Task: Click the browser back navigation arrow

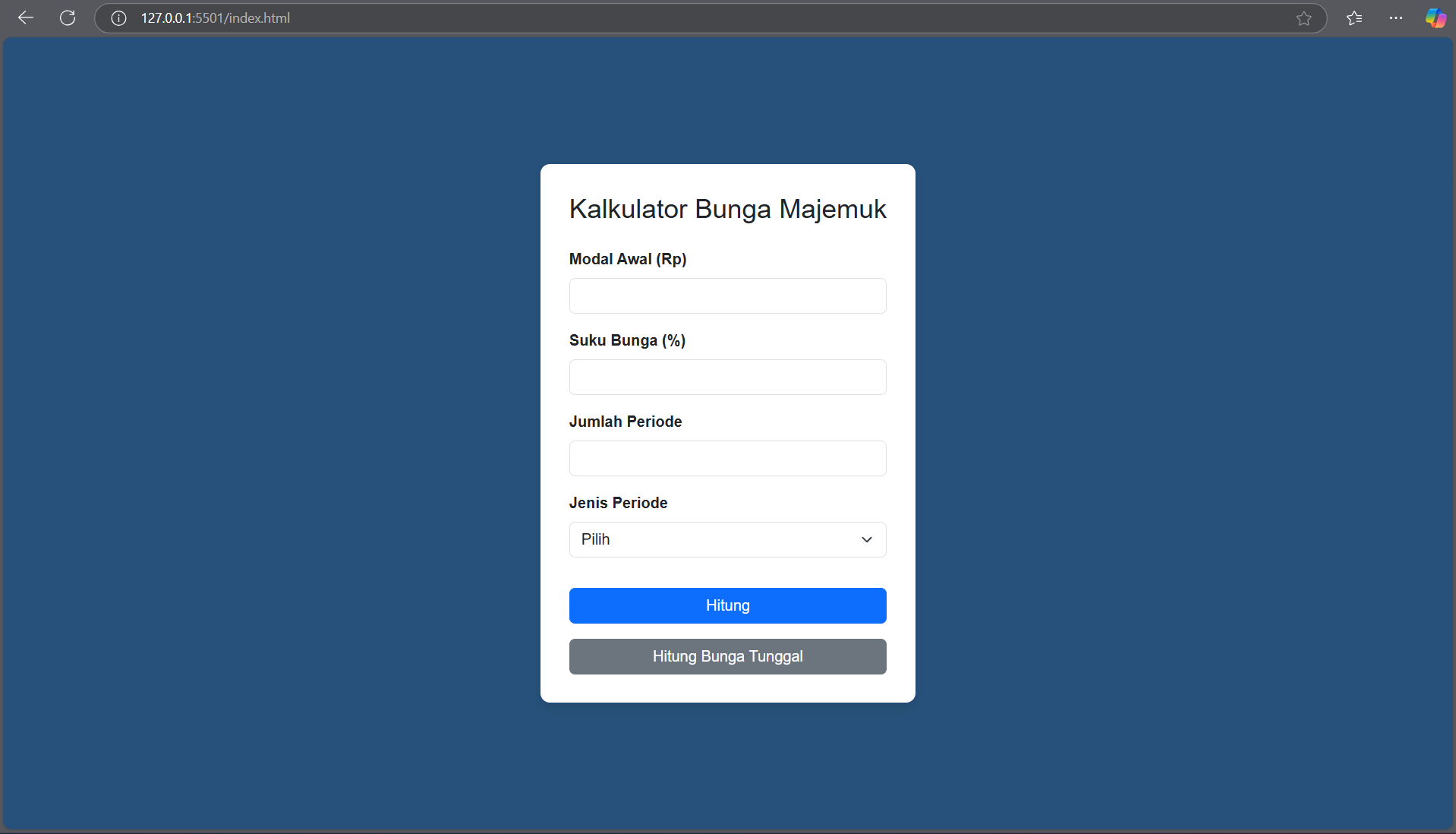Action: [x=26, y=18]
